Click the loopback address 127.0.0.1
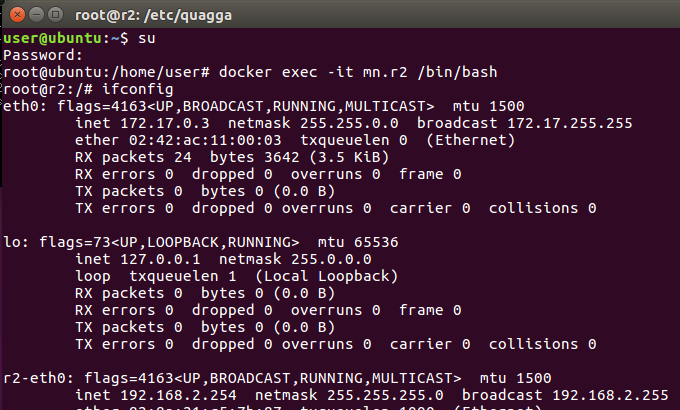 coord(160,259)
